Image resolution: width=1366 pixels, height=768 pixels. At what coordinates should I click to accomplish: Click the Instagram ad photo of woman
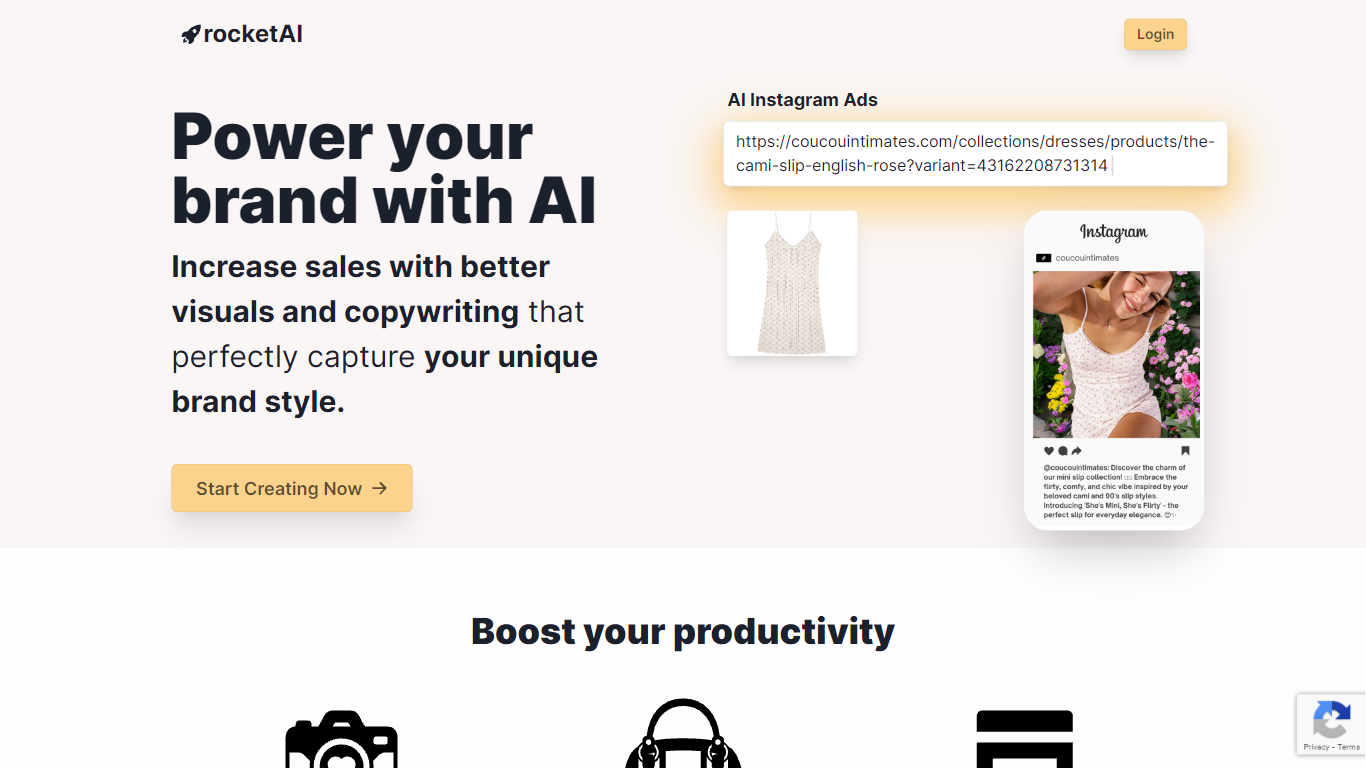(1116, 354)
